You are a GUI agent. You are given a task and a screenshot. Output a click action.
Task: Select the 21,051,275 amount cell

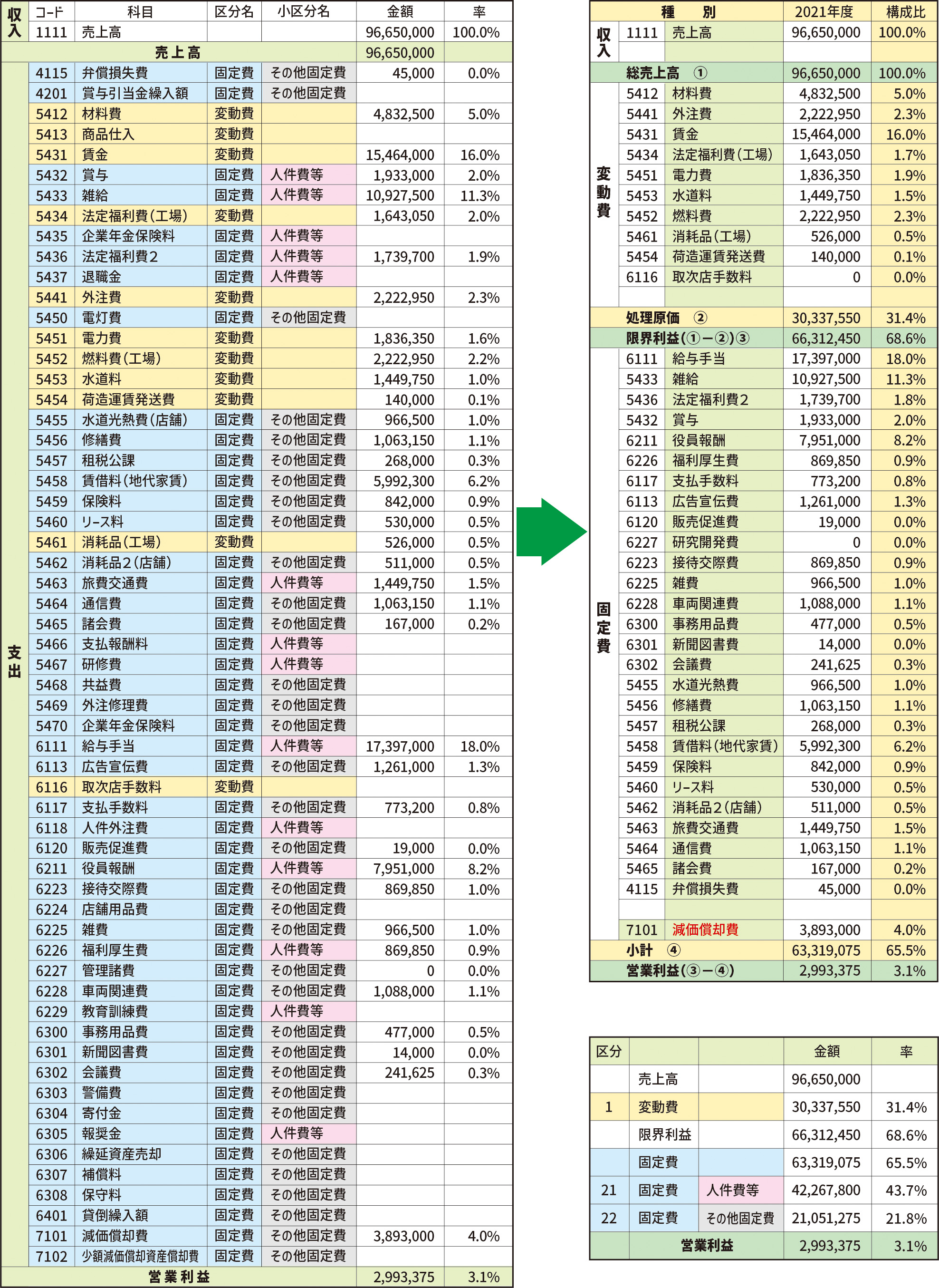click(x=827, y=1218)
